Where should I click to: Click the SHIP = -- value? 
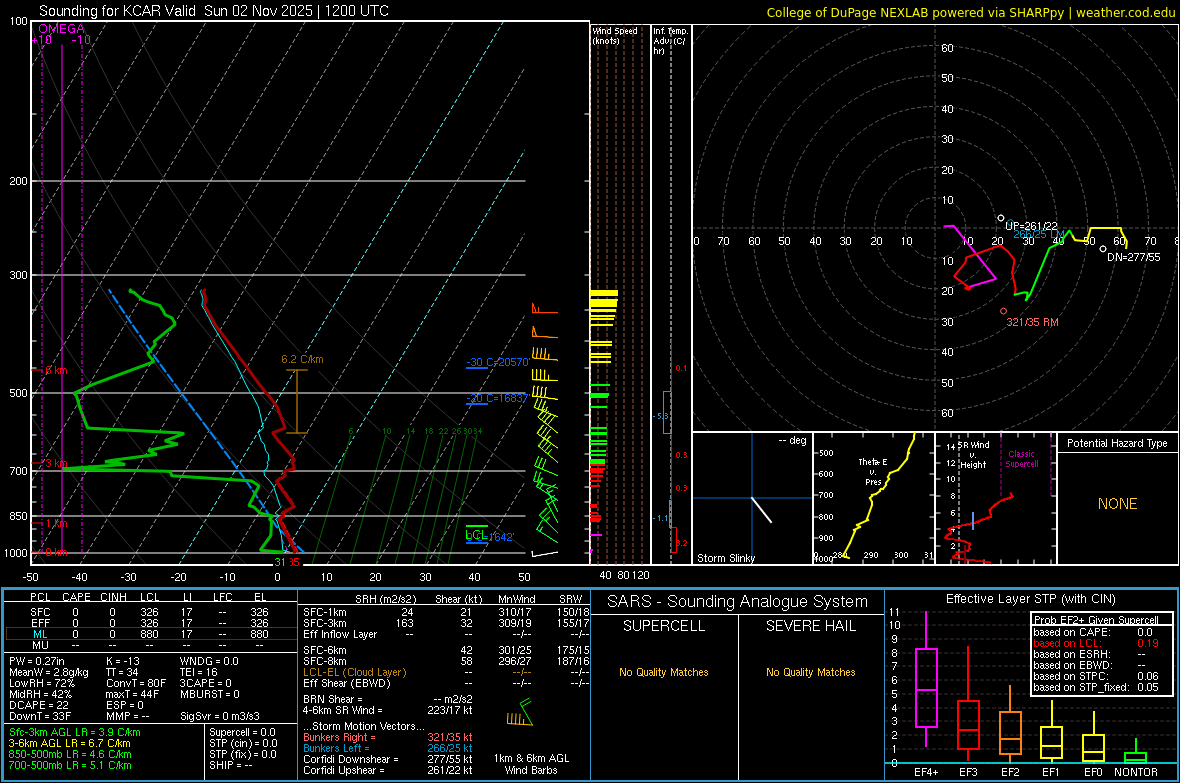pyautogui.click(x=230, y=765)
